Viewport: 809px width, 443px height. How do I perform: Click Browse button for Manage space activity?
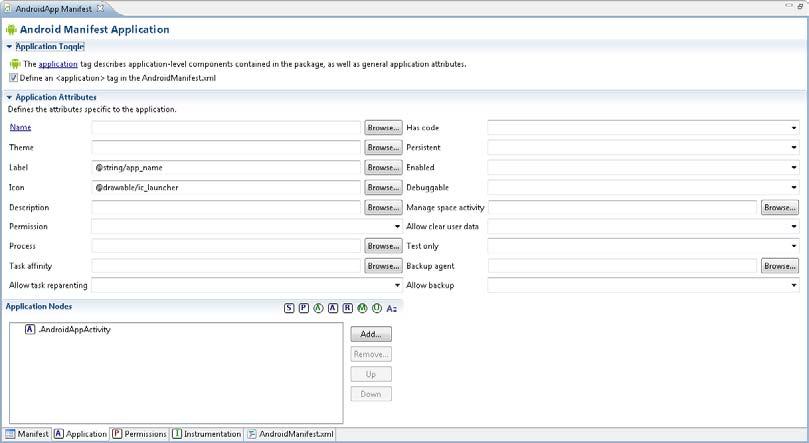(780, 208)
